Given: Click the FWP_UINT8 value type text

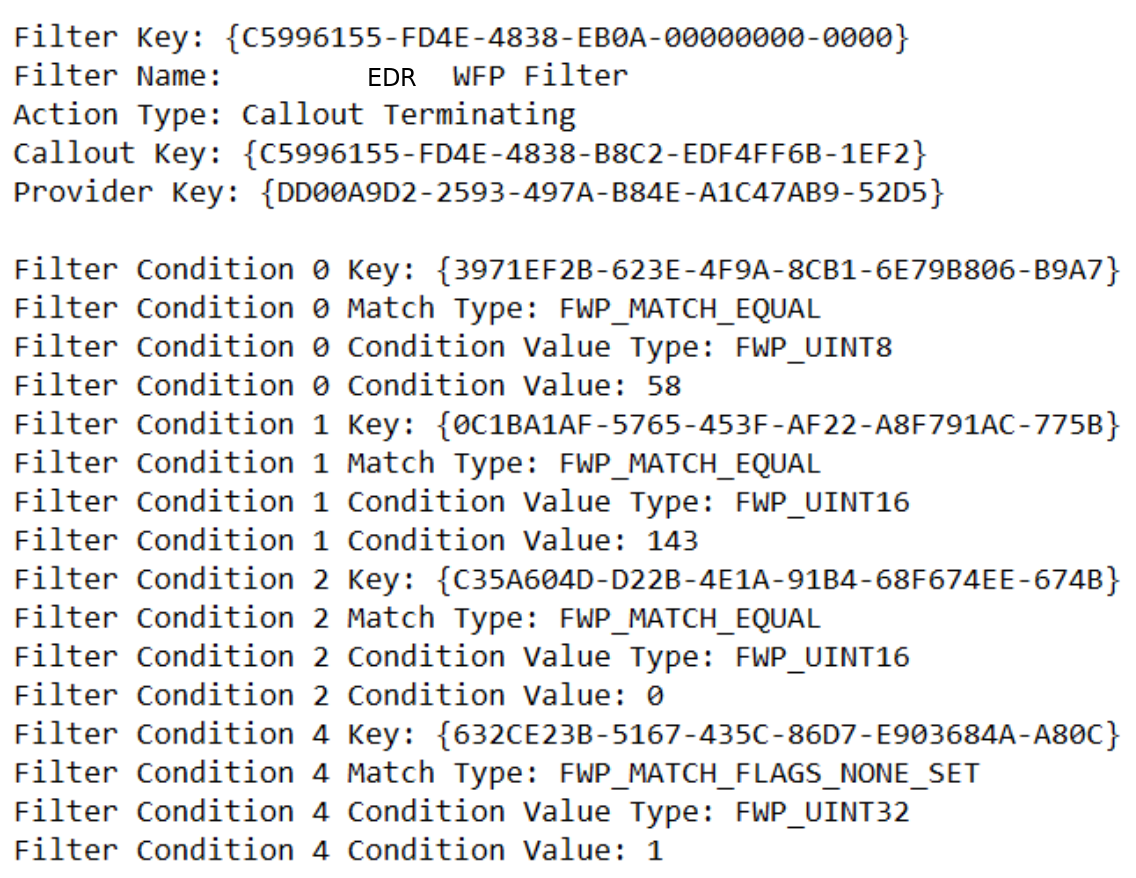Looking at the screenshot, I should [x=813, y=347].
